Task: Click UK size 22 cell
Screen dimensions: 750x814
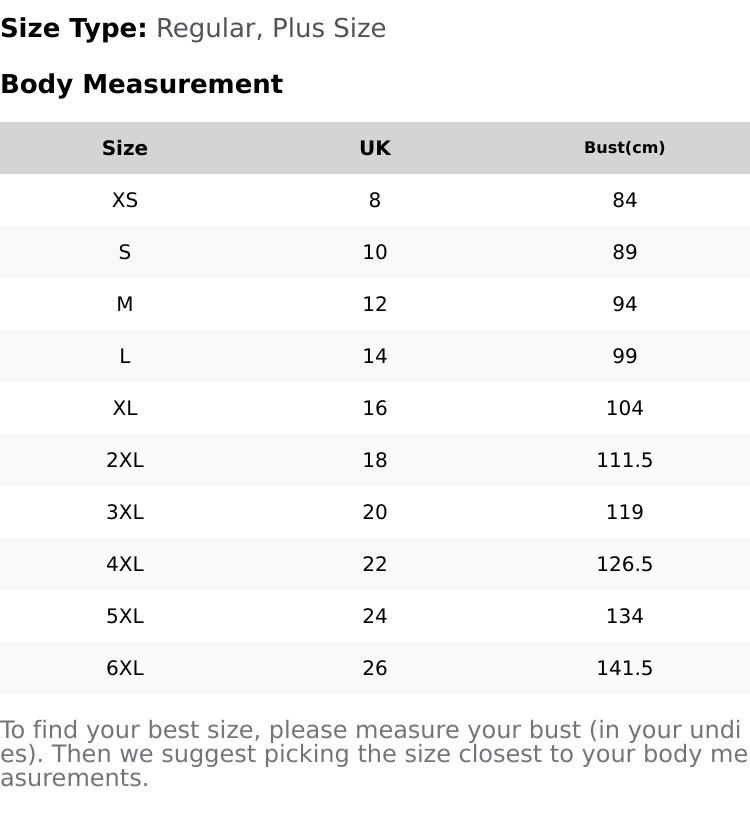Action: (375, 564)
